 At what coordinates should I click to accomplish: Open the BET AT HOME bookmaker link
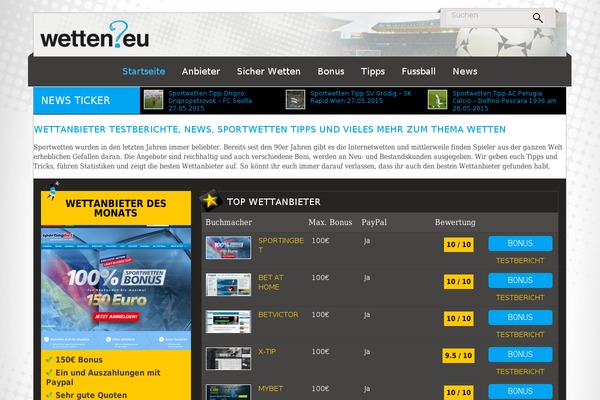tap(271, 282)
